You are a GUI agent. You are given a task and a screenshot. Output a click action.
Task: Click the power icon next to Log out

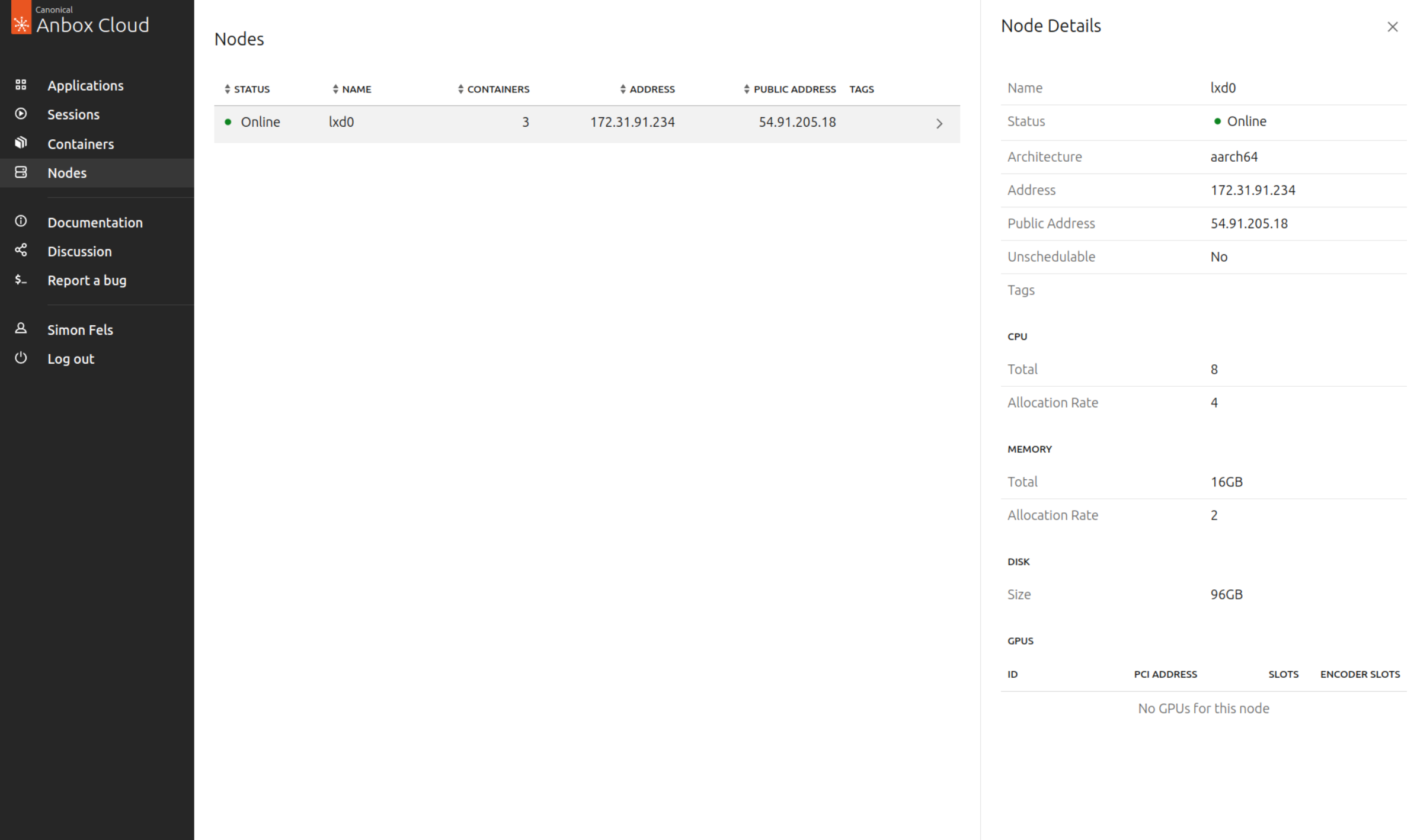(x=21, y=357)
